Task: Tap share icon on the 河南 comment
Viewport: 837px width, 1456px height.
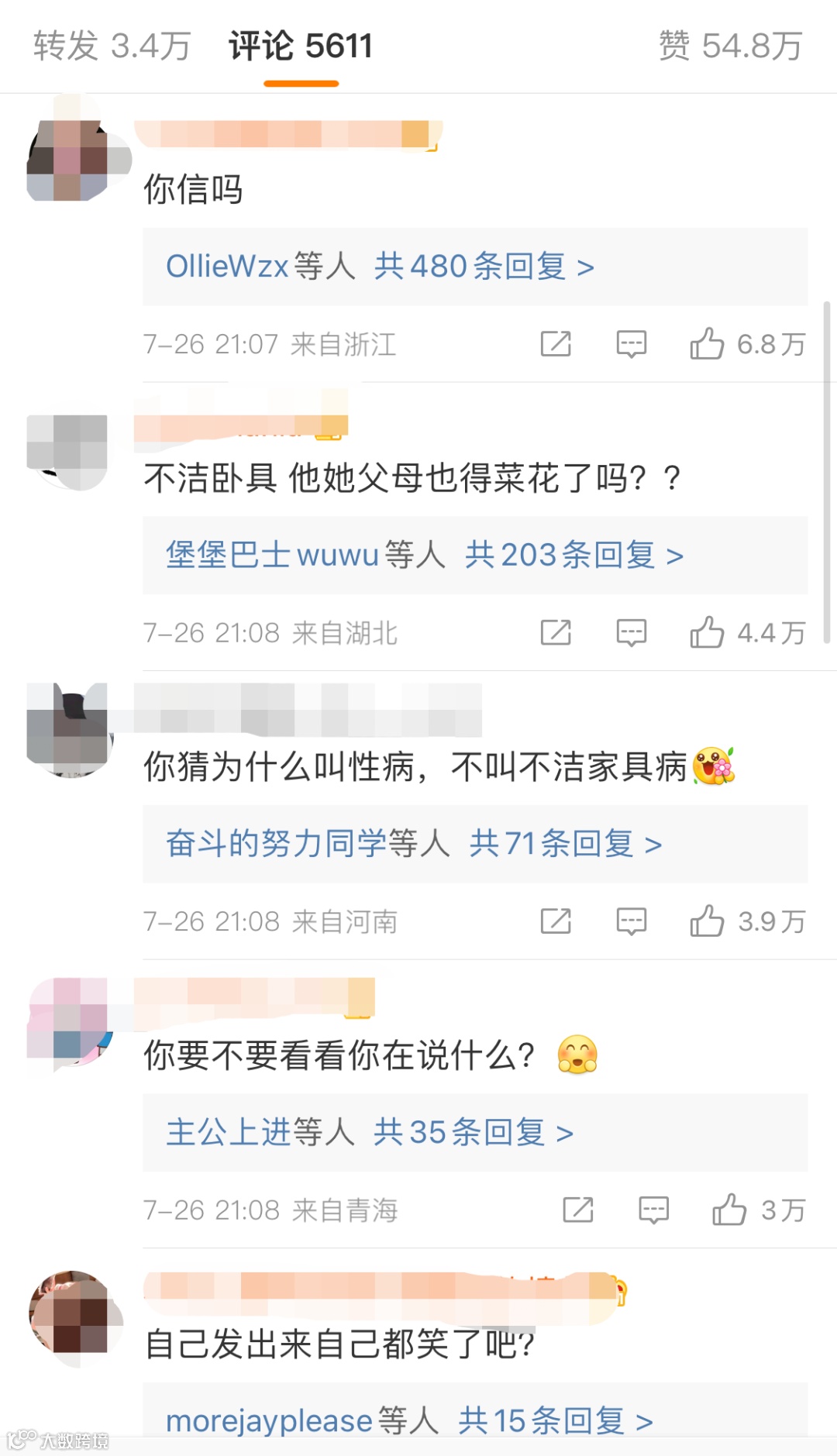Action: [x=556, y=921]
